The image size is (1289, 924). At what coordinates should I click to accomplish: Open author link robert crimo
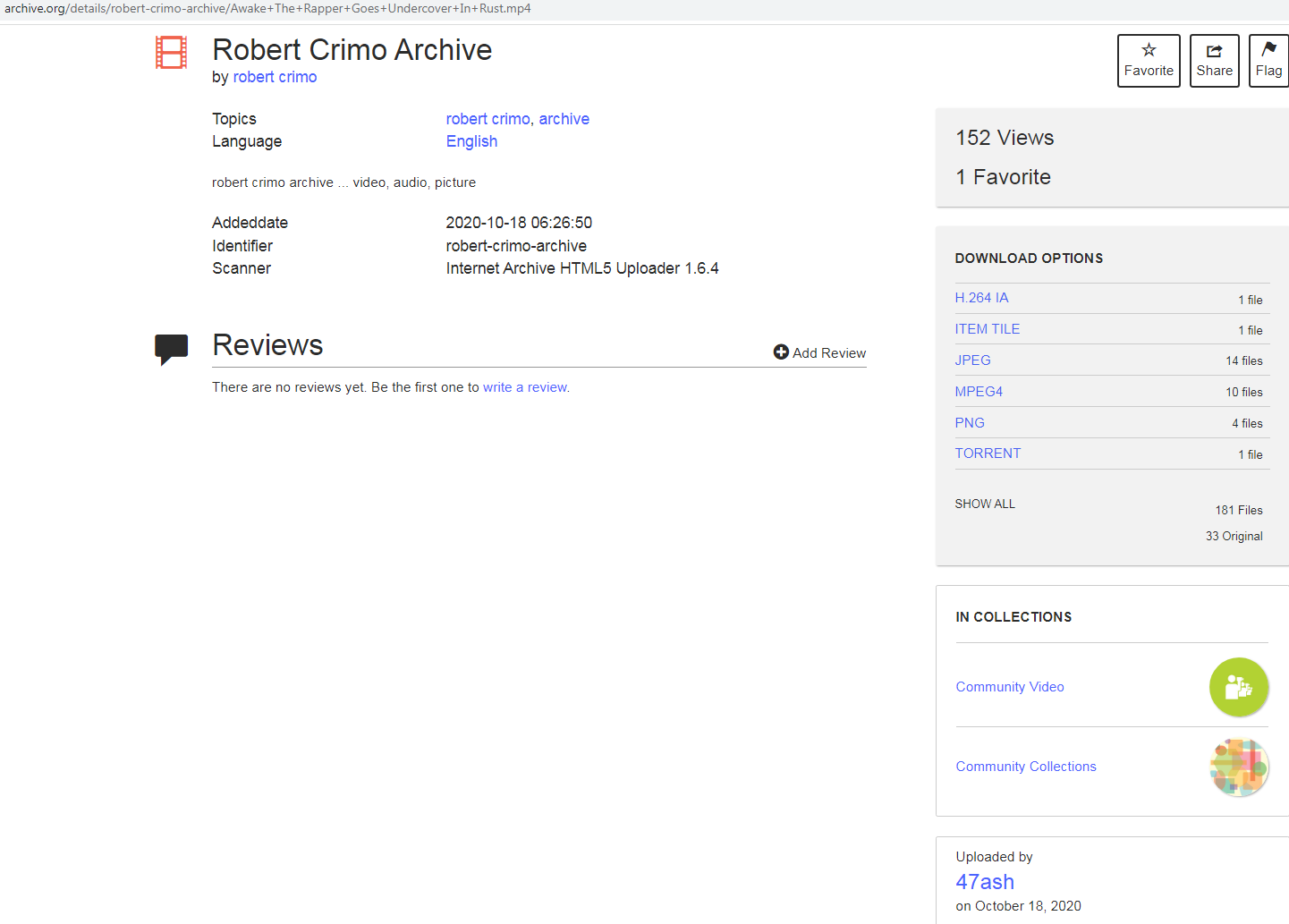click(x=275, y=77)
